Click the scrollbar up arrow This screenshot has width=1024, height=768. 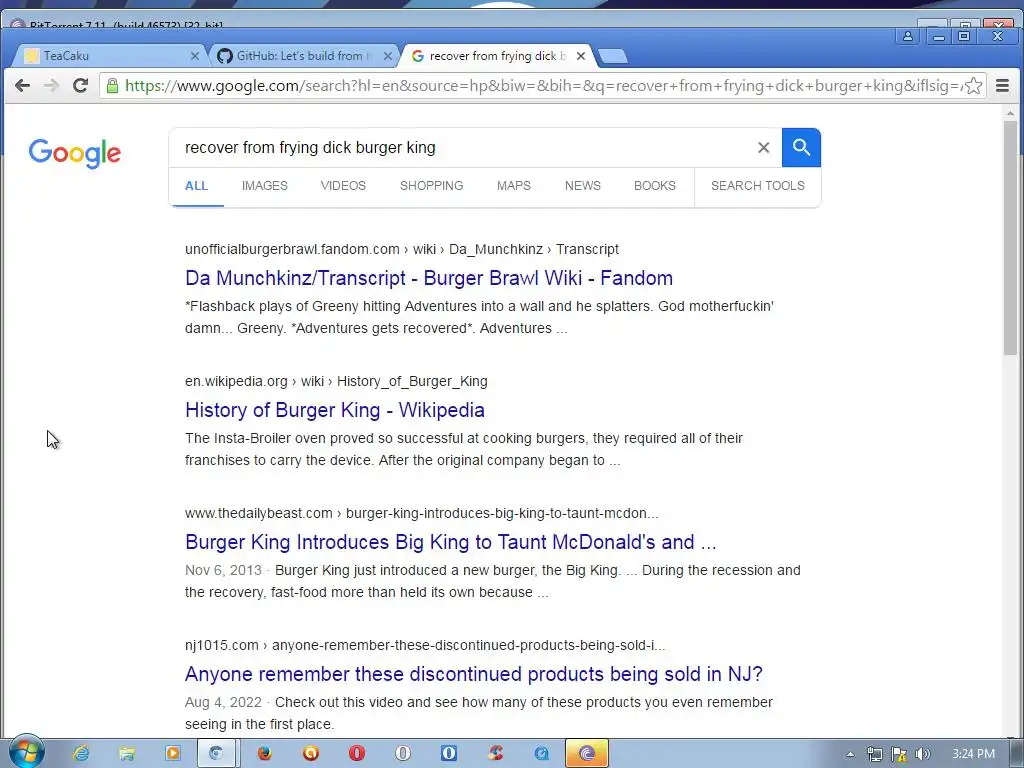pyautogui.click(x=1010, y=114)
